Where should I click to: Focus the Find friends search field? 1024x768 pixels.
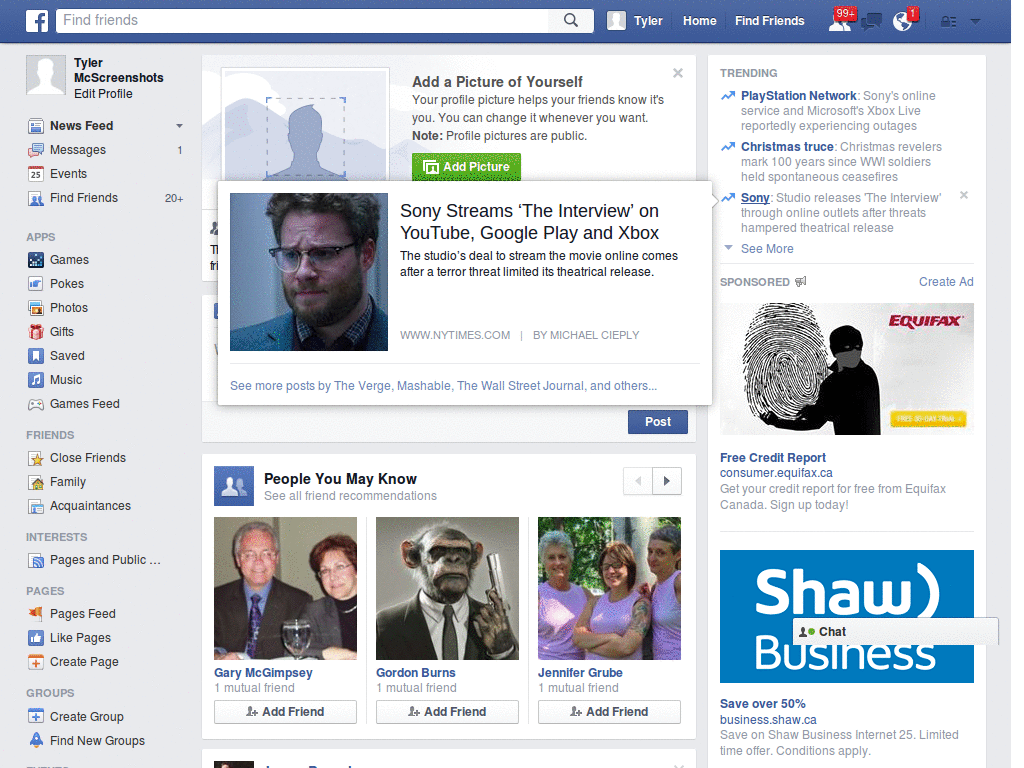pyautogui.click(x=302, y=20)
